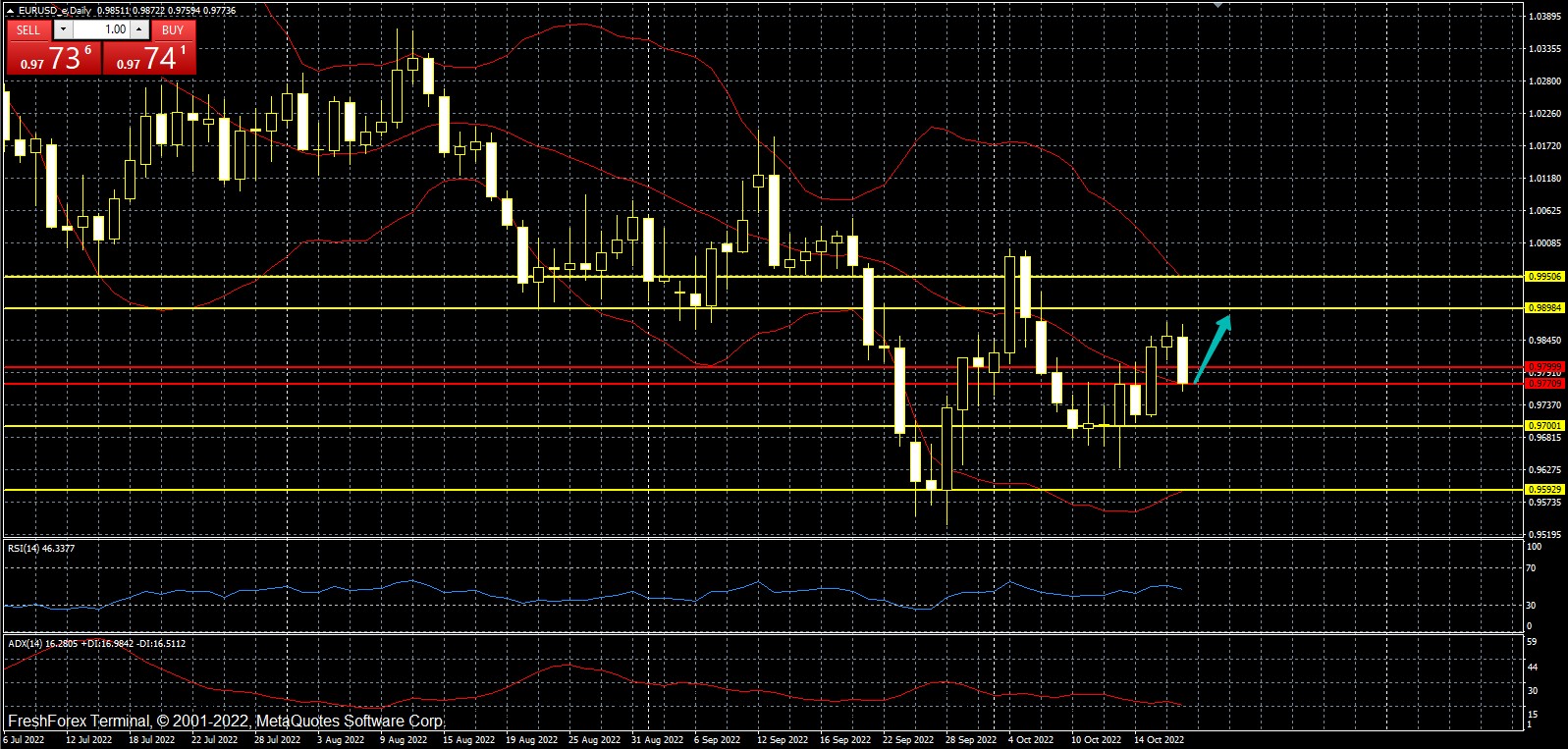Click the SELL button
This screenshot has width=1568, height=749.
click(x=28, y=29)
